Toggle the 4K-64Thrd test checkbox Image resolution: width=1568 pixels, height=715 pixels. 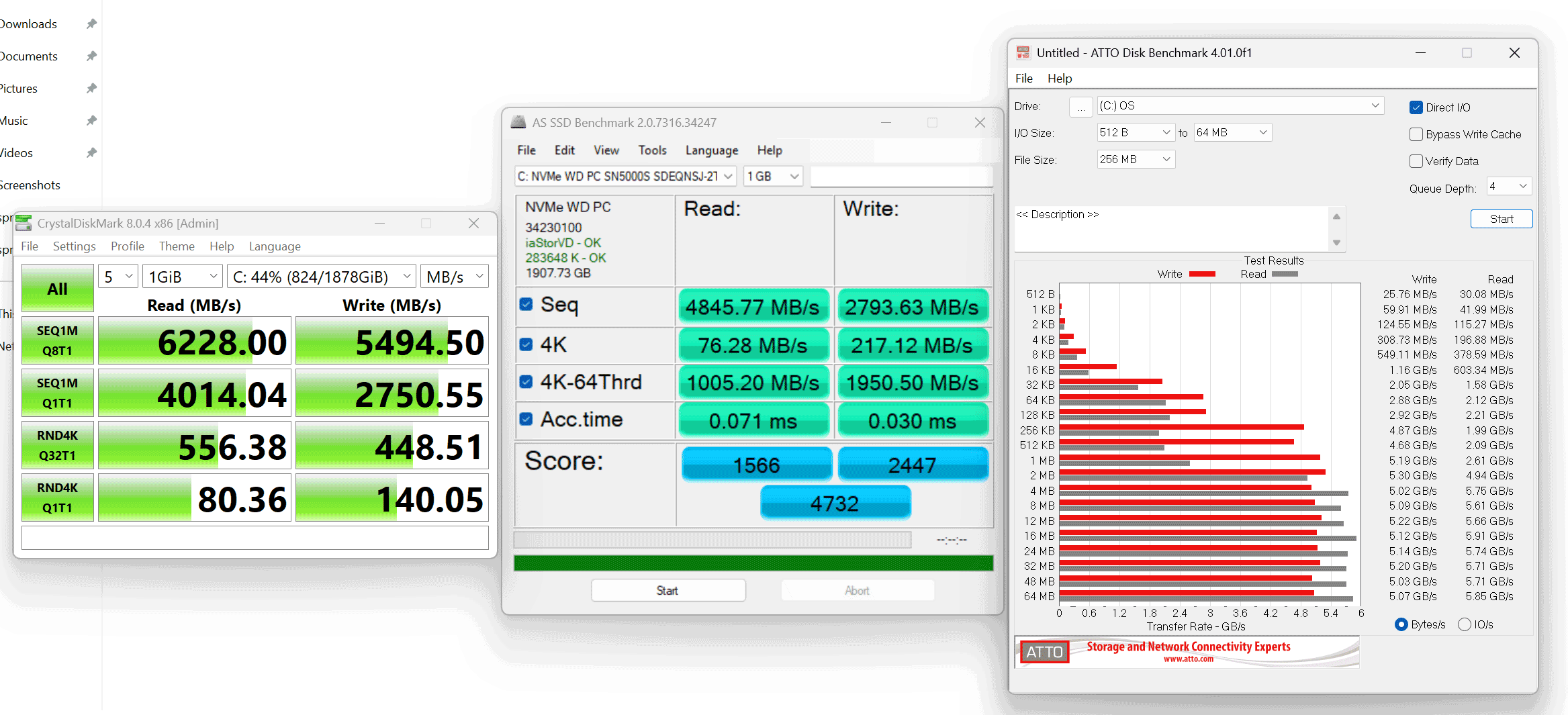526,381
